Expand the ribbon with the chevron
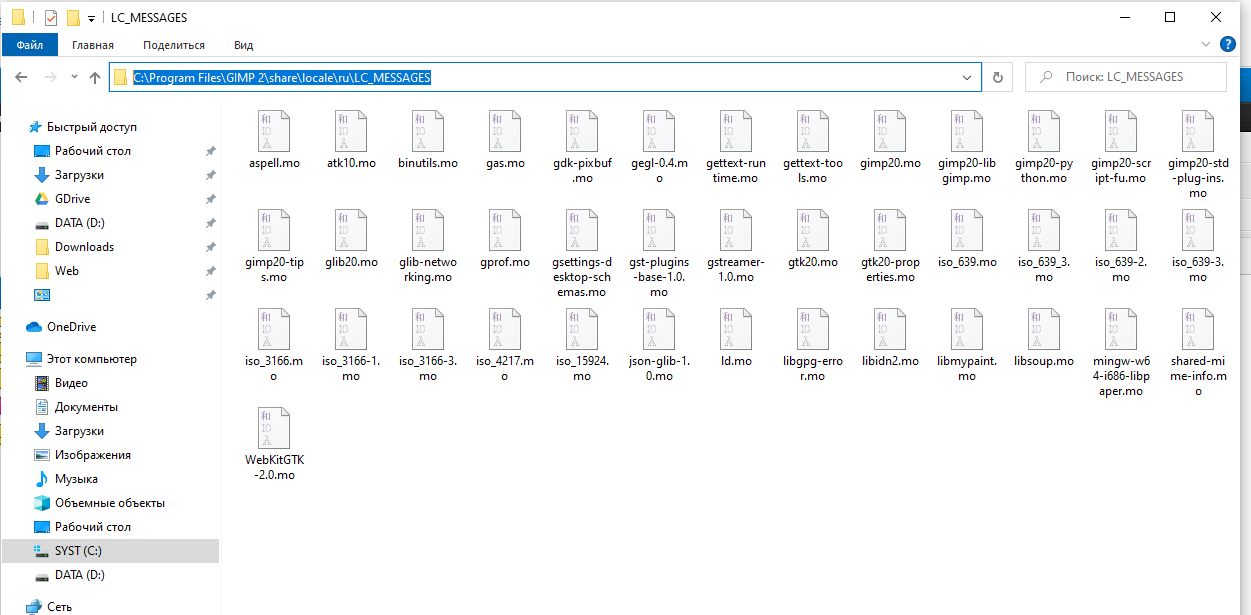1251x615 pixels. click(1206, 45)
